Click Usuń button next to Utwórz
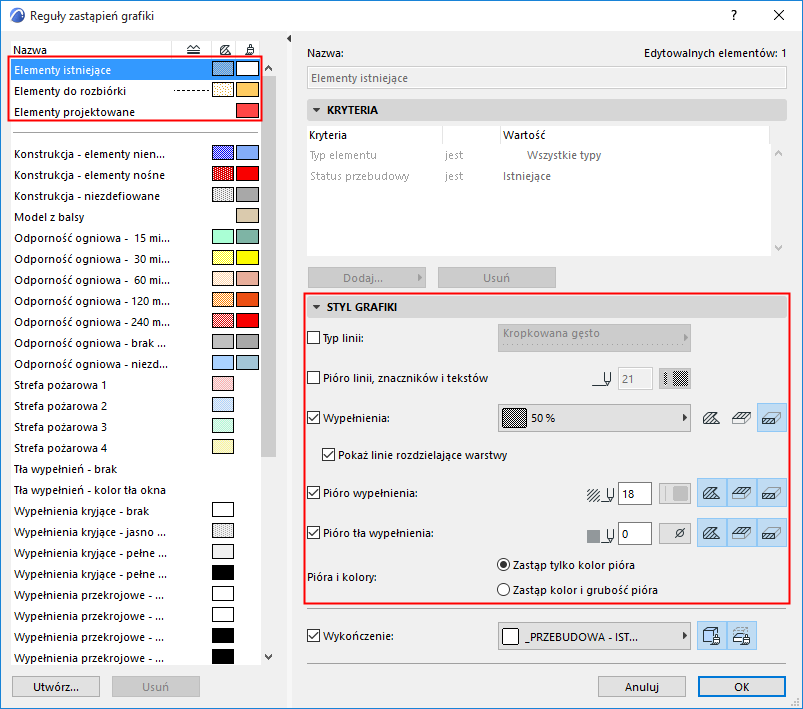 coord(156,686)
